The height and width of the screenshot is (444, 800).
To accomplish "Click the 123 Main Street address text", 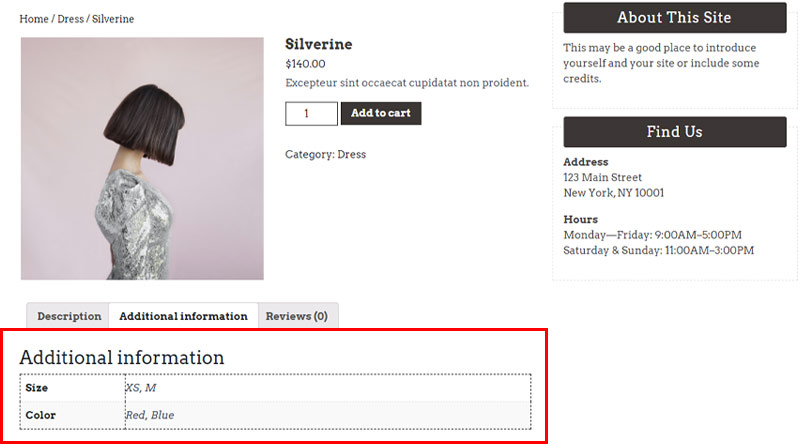I will [603, 177].
